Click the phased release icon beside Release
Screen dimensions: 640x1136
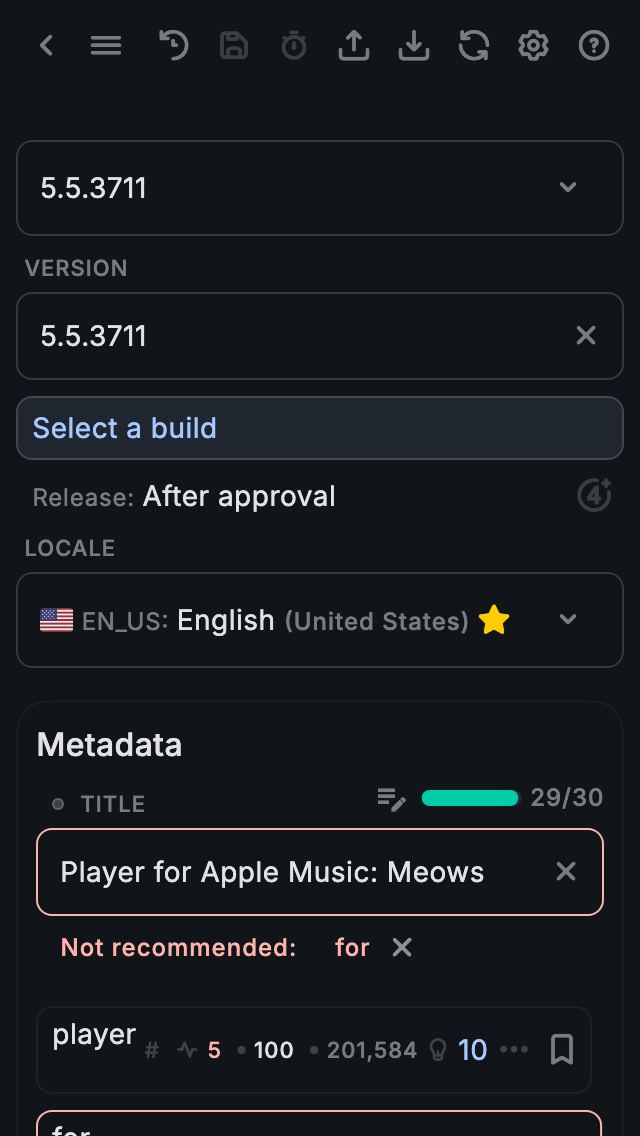point(594,495)
